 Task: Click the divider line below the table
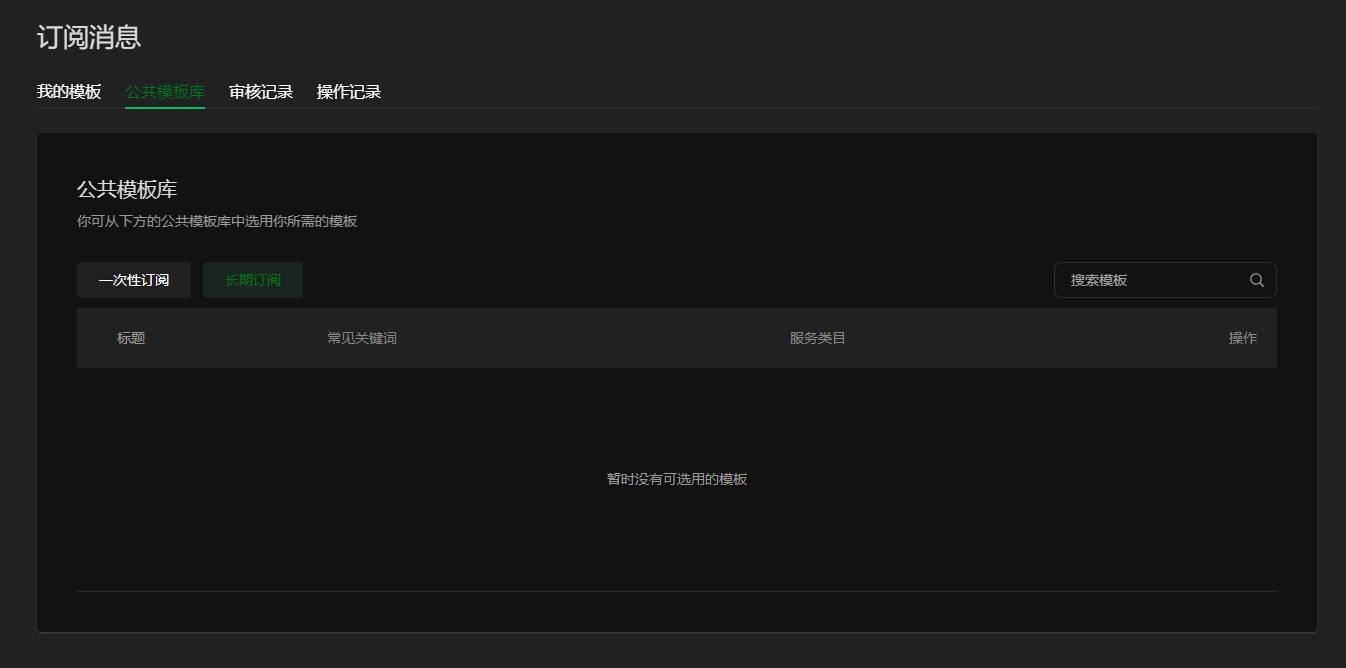tap(677, 591)
